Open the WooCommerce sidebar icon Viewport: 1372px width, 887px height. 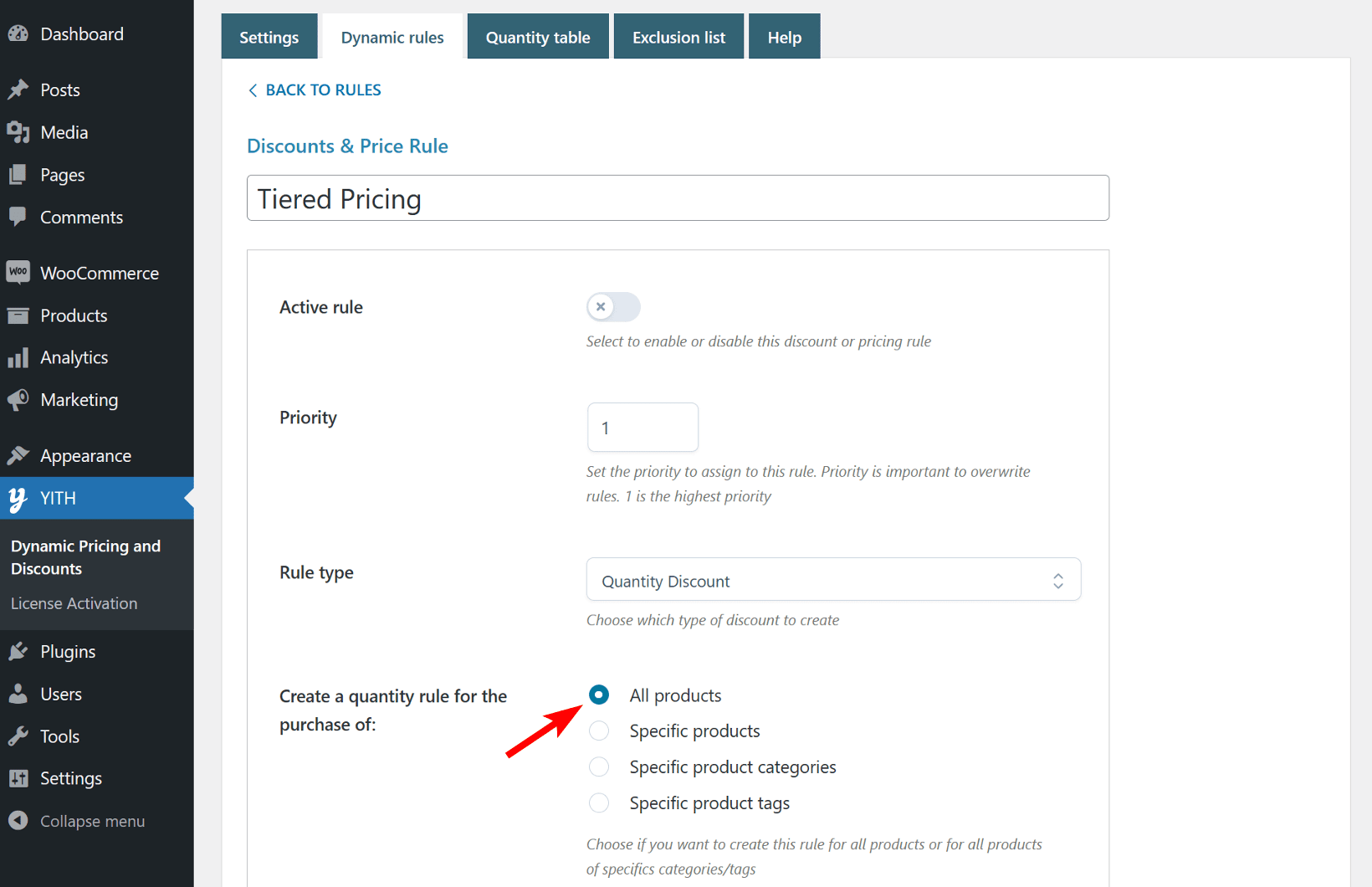click(x=19, y=272)
